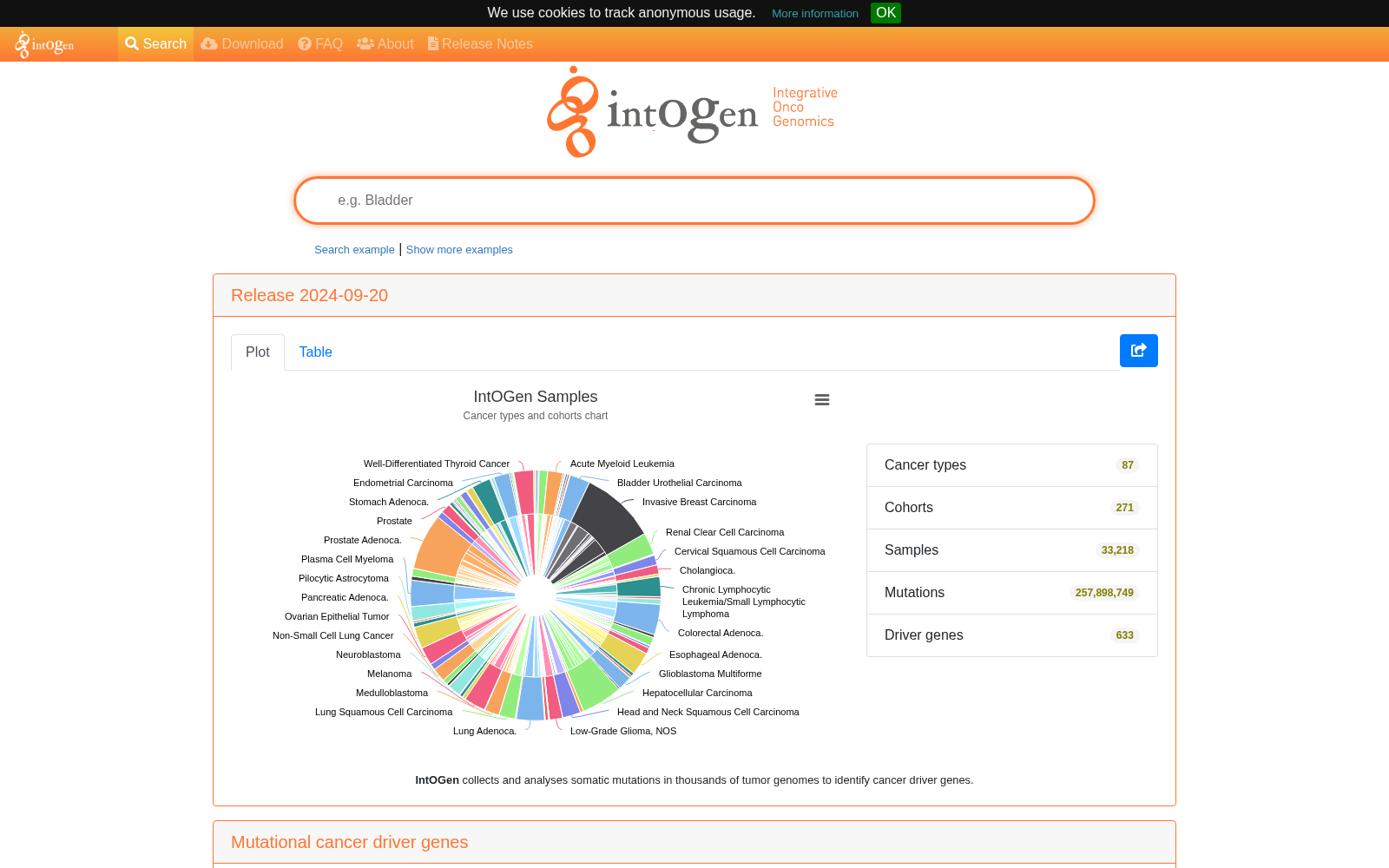Open the Release Notes nav item
Viewport: 1389px width, 868px height.
(480, 44)
